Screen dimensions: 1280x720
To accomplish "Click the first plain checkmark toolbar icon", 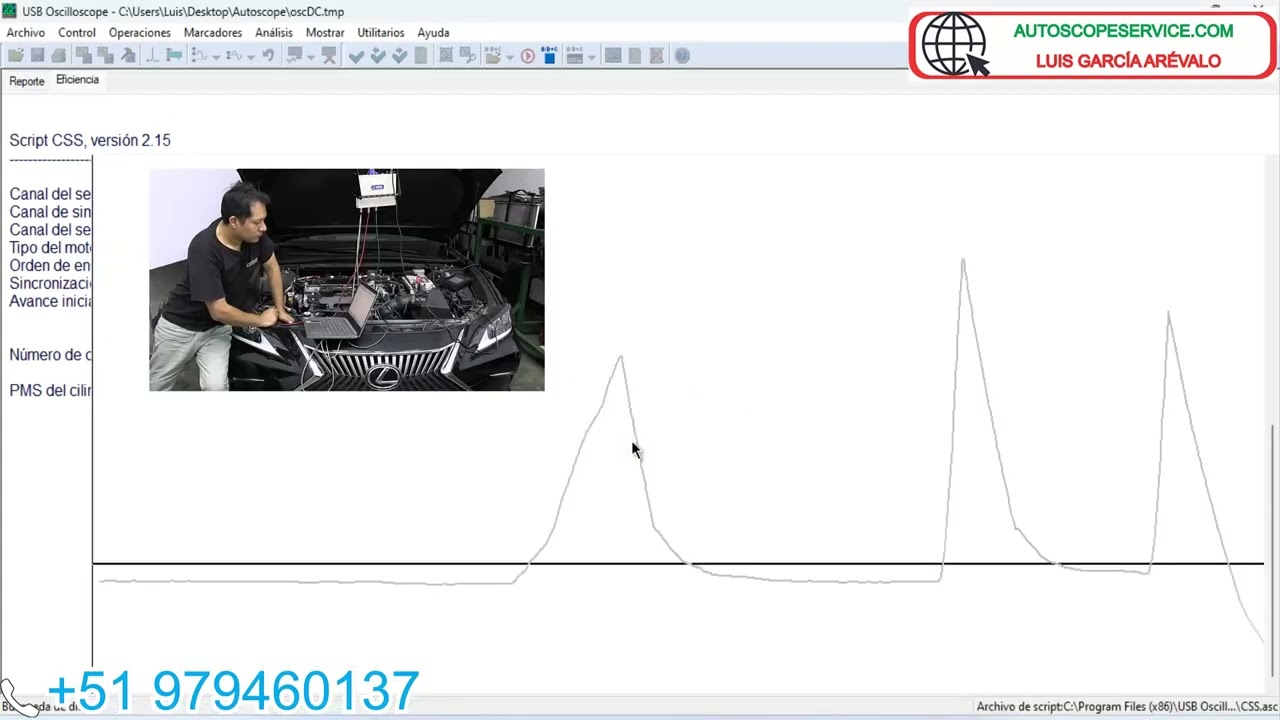I will coord(356,56).
